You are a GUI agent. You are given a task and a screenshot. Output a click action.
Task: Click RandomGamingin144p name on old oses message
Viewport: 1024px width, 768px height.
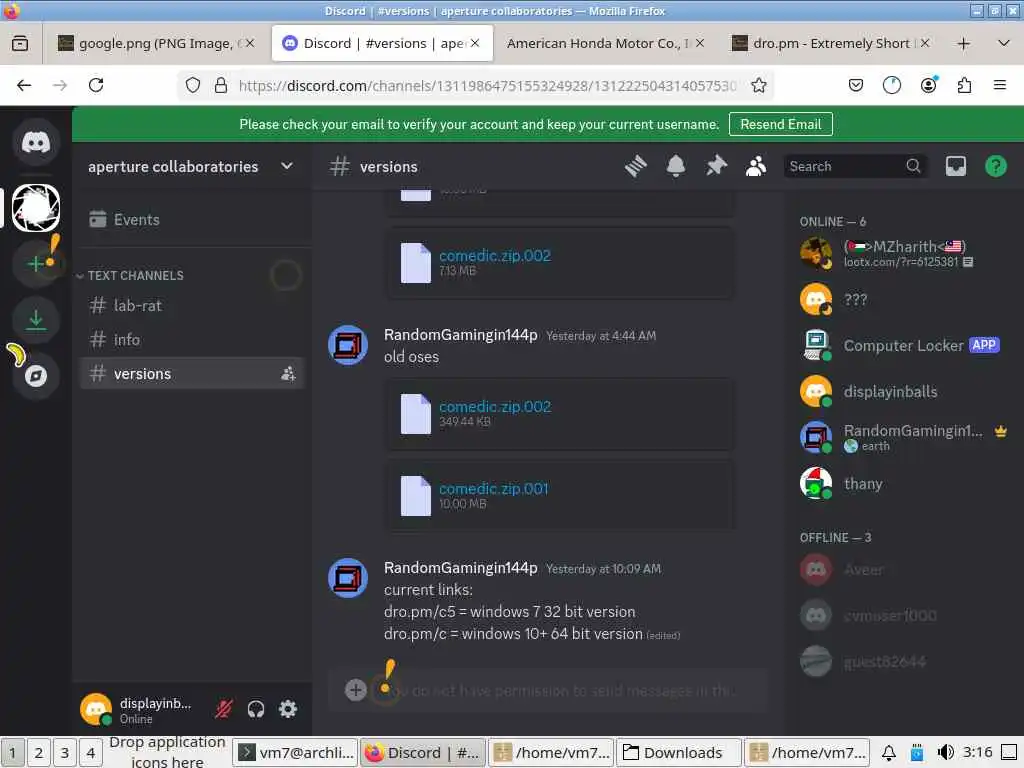point(460,335)
